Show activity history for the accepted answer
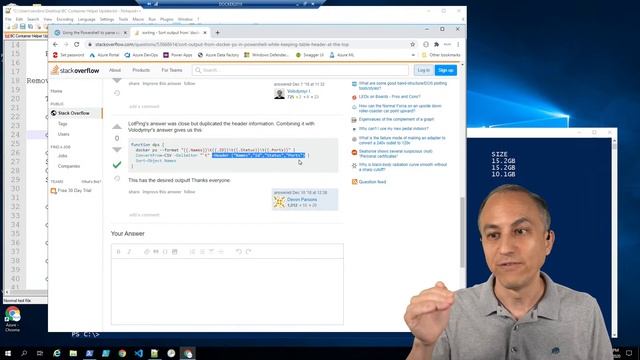This screenshot has width=640, height=360. coord(117,179)
